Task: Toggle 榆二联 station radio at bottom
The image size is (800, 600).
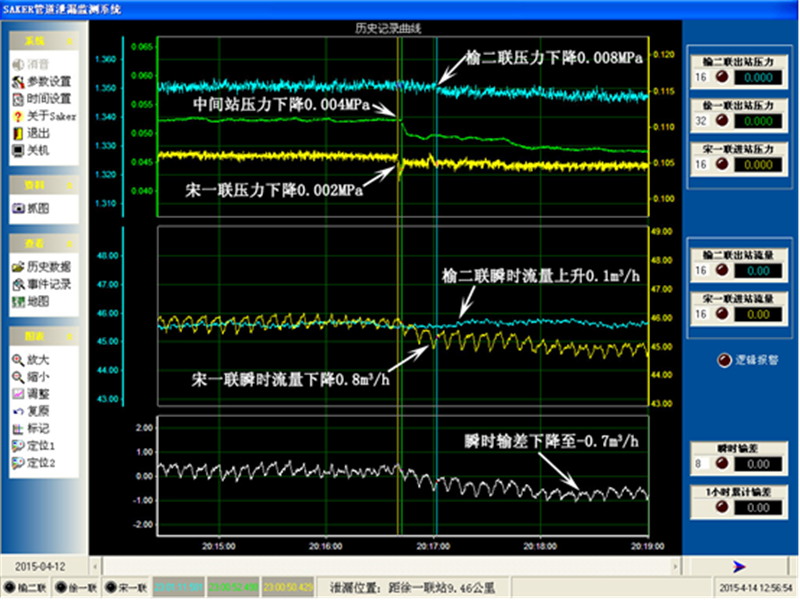Action: click(x=9, y=587)
